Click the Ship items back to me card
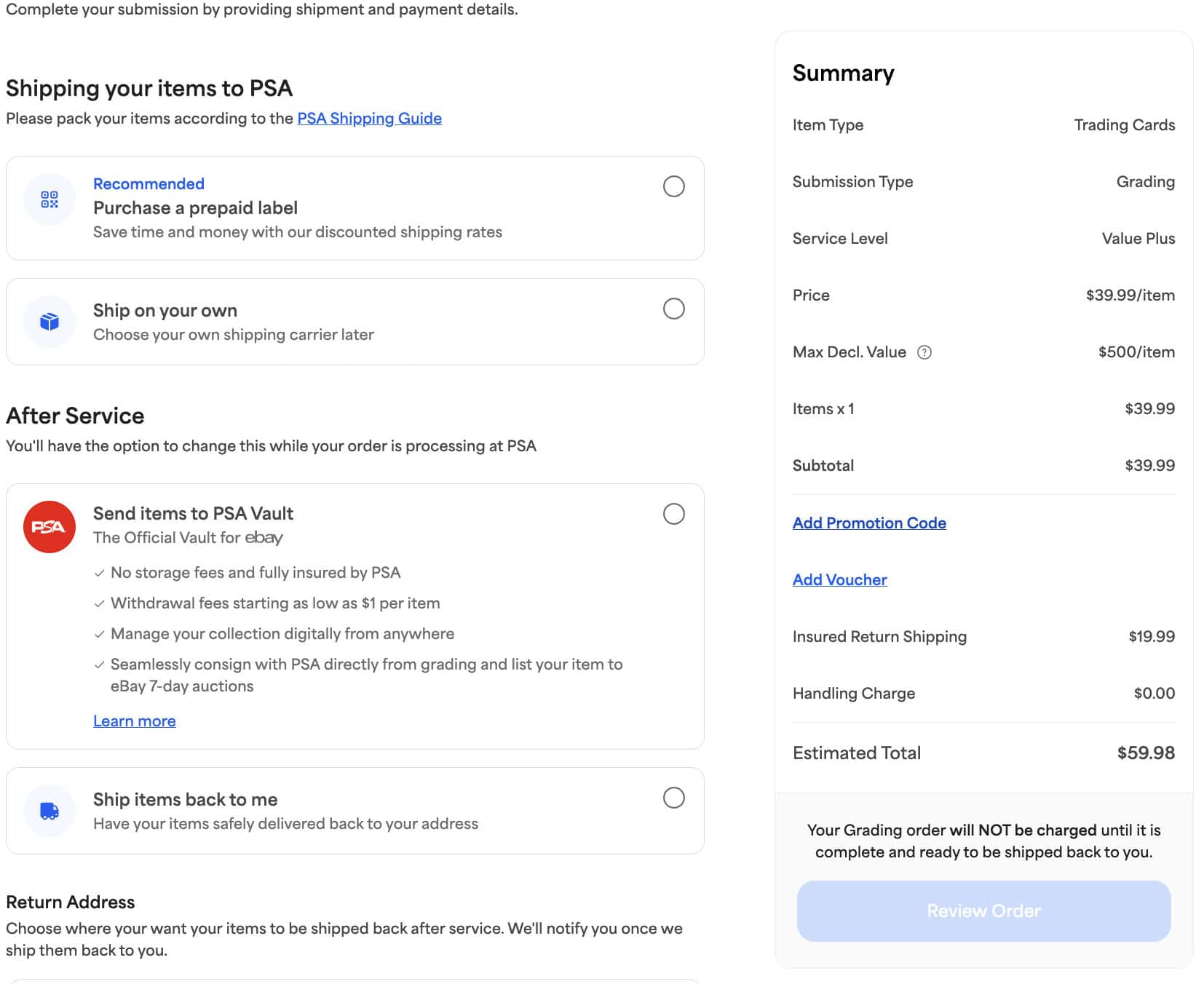Screen dimensions: 1204x984 [x=355, y=810]
